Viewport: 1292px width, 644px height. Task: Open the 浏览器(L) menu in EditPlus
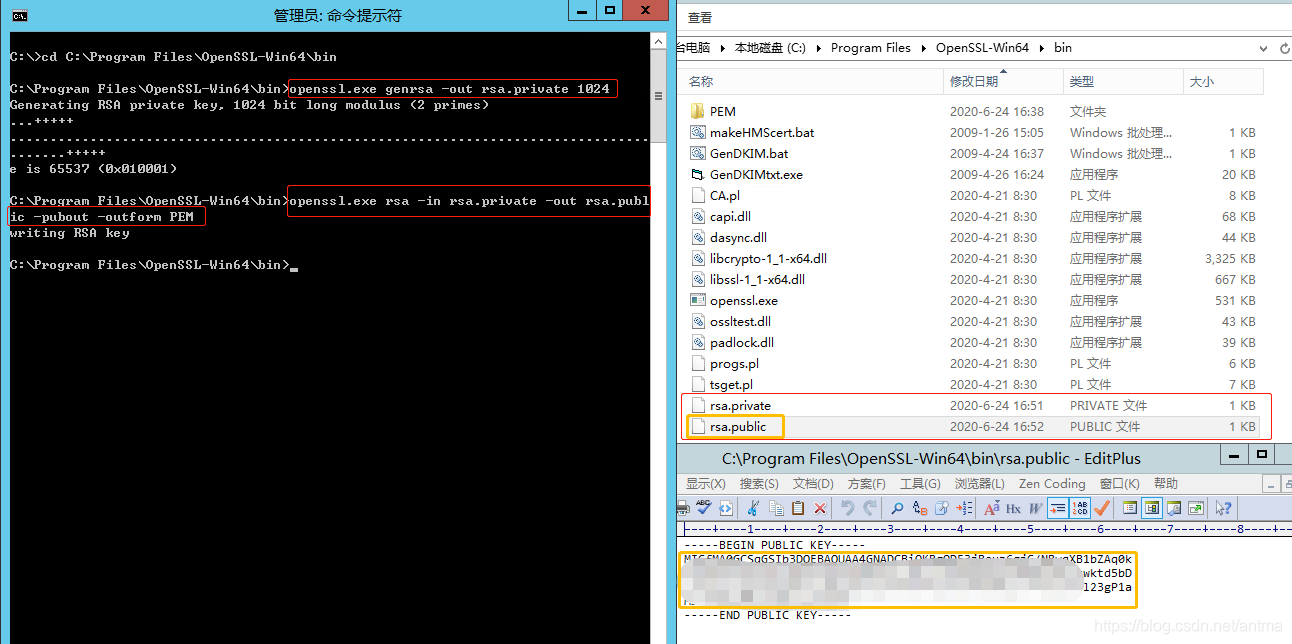point(980,484)
